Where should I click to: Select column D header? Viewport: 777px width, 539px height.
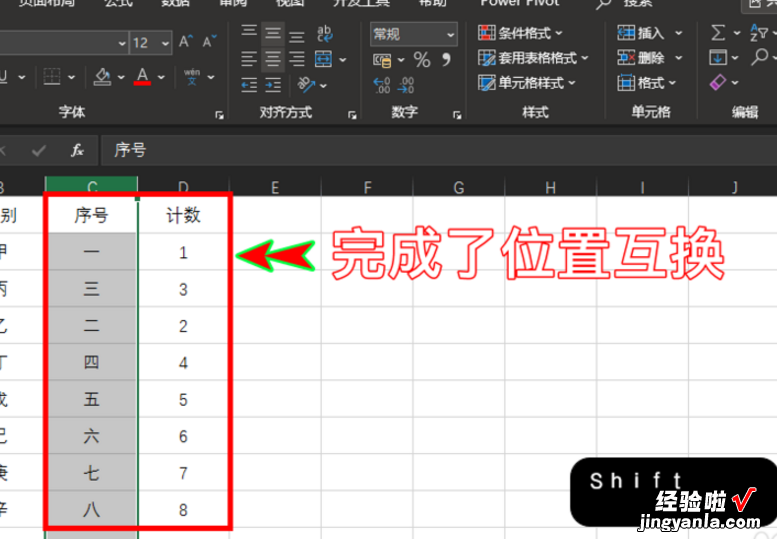[x=183, y=187]
